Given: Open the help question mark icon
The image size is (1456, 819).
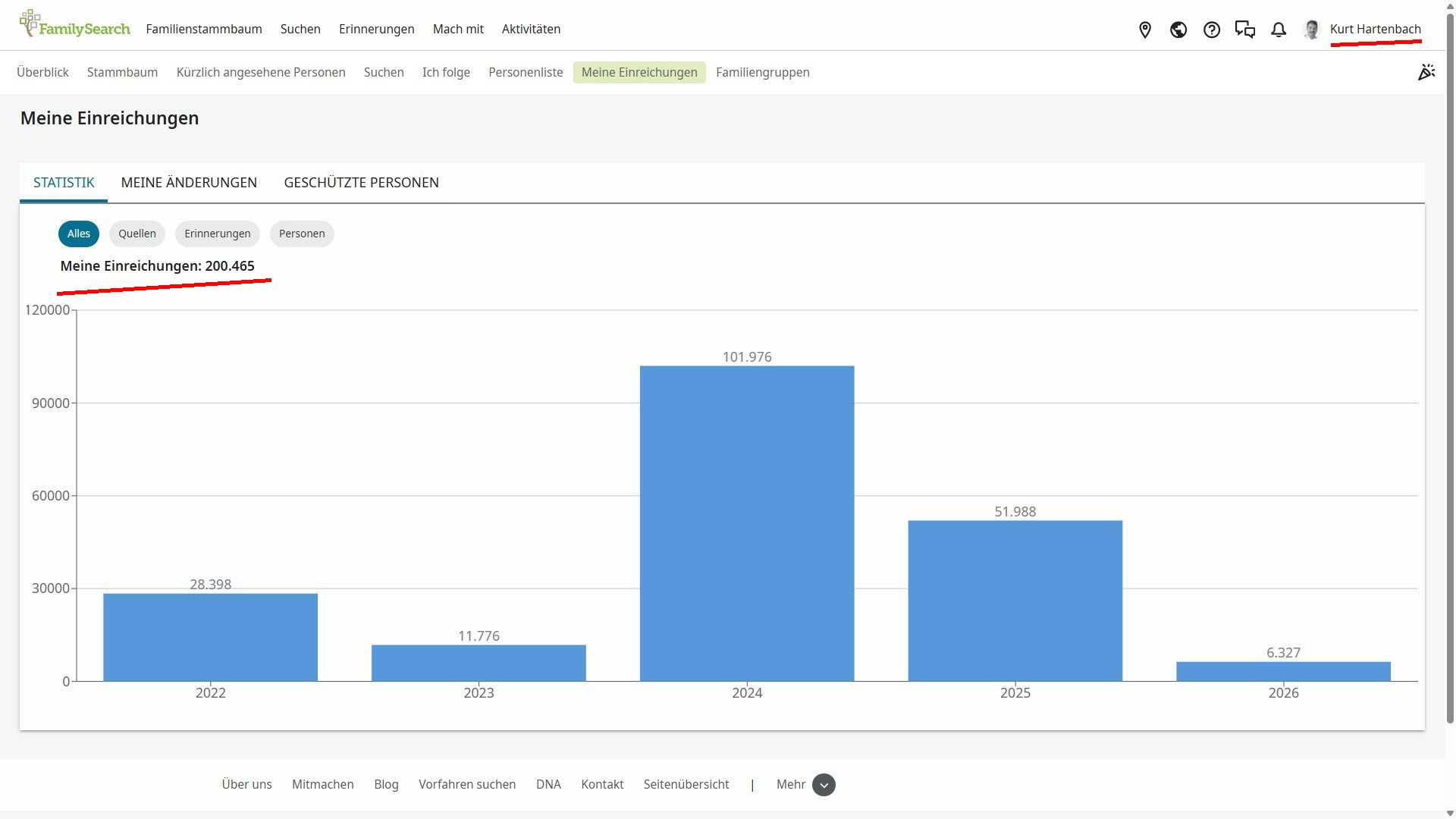Looking at the screenshot, I should pos(1212,30).
